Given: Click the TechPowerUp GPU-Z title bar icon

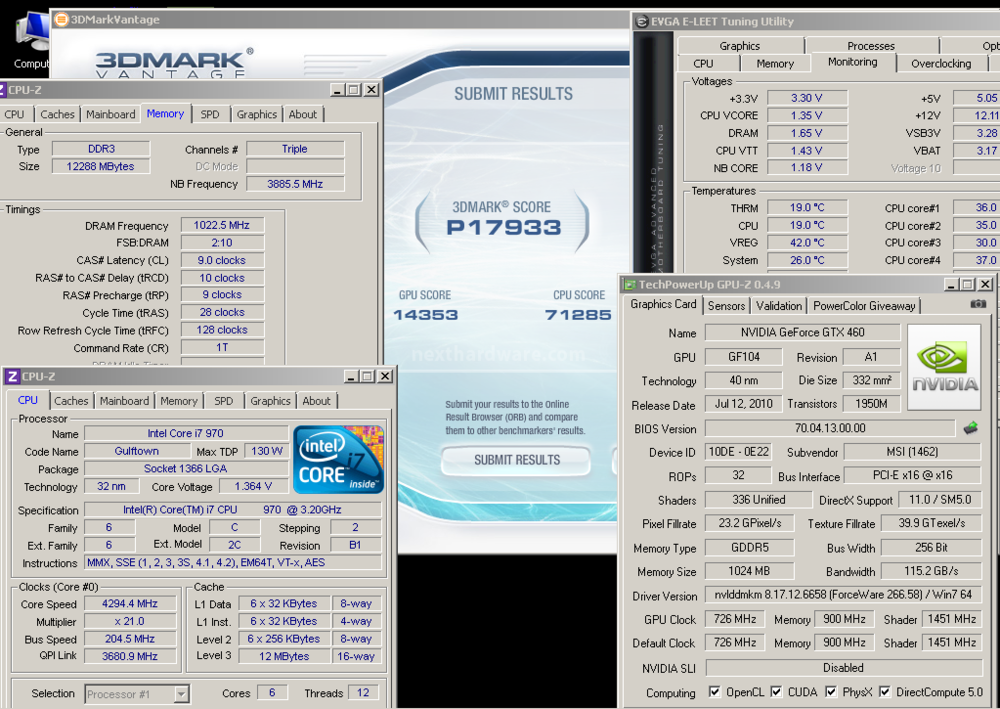Looking at the screenshot, I should (629, 284).
